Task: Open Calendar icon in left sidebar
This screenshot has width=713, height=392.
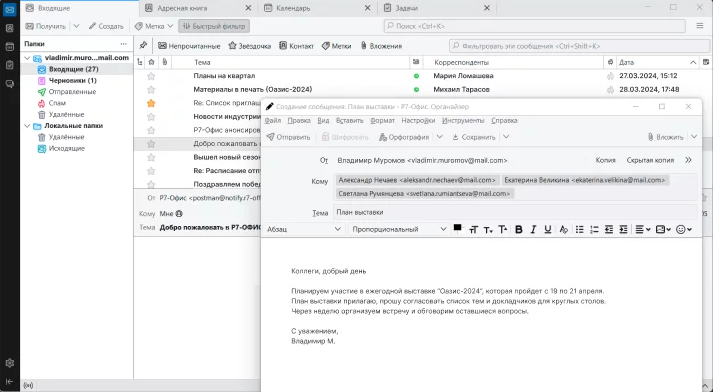Action: click(10, 46)
